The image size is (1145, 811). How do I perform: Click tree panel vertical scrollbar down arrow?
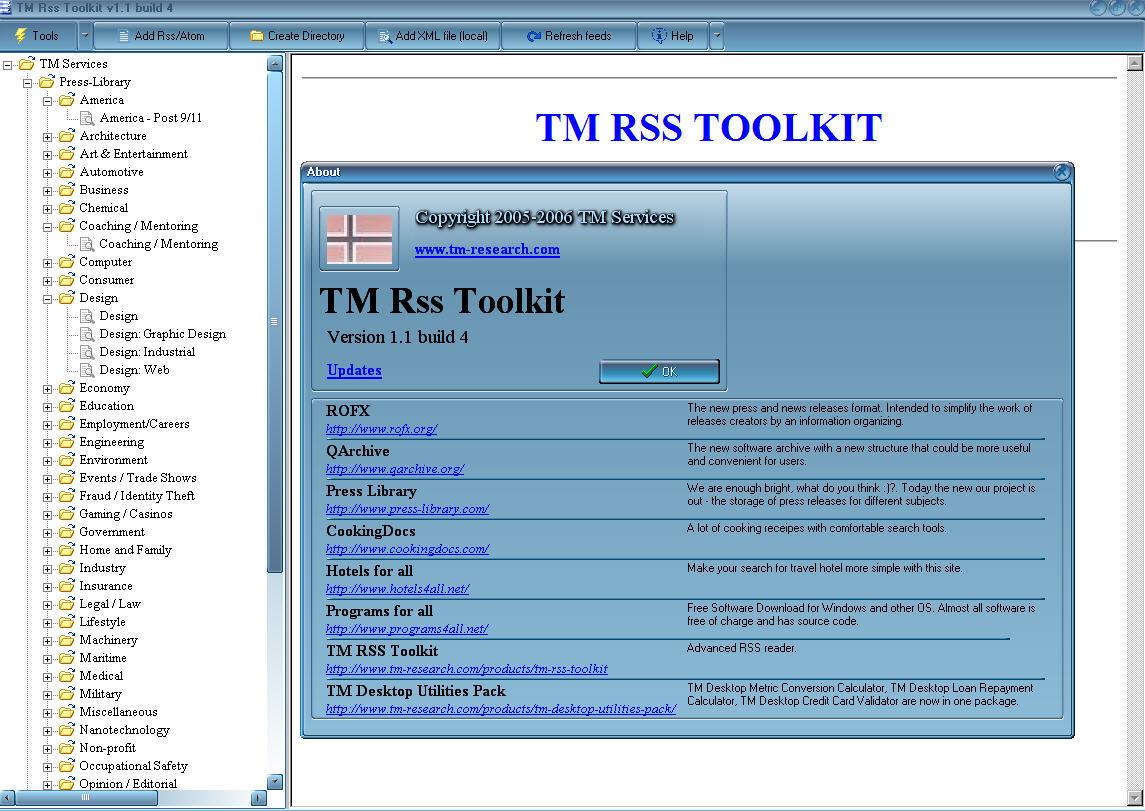(x=275, y=782)
